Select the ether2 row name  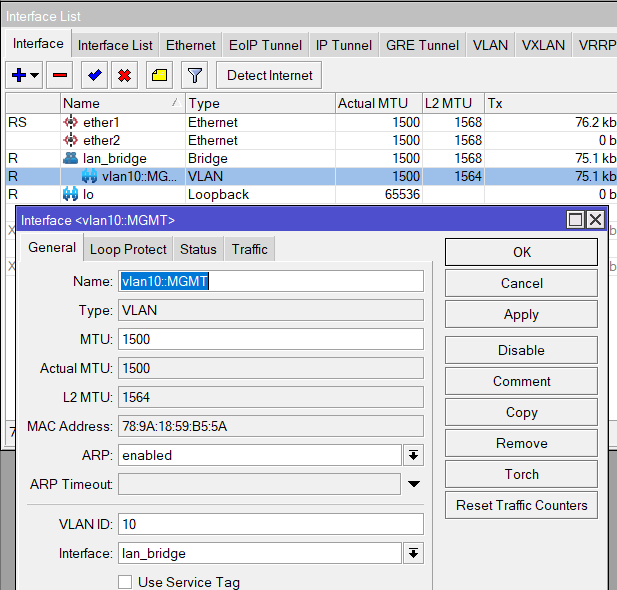102,141
